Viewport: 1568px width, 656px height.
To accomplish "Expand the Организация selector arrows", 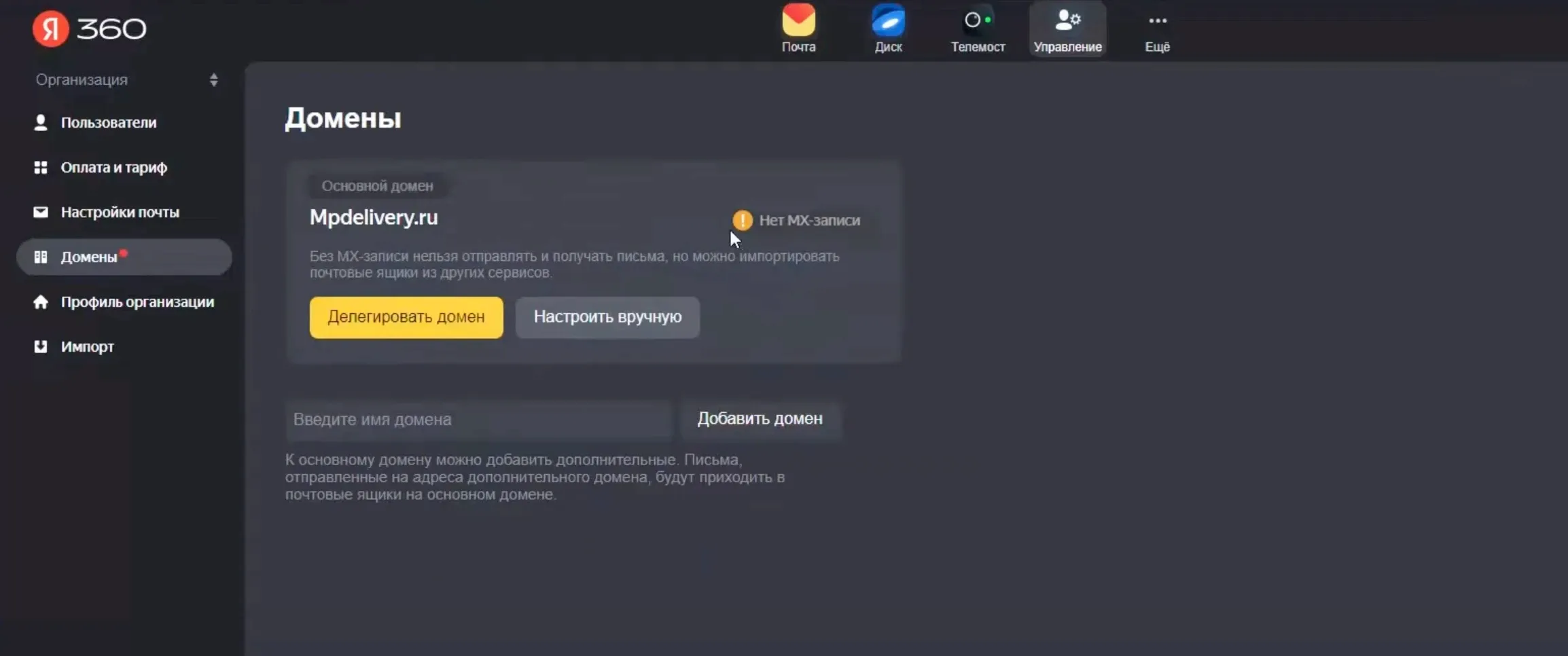I will pyautogui.click(x=214, y=80).
